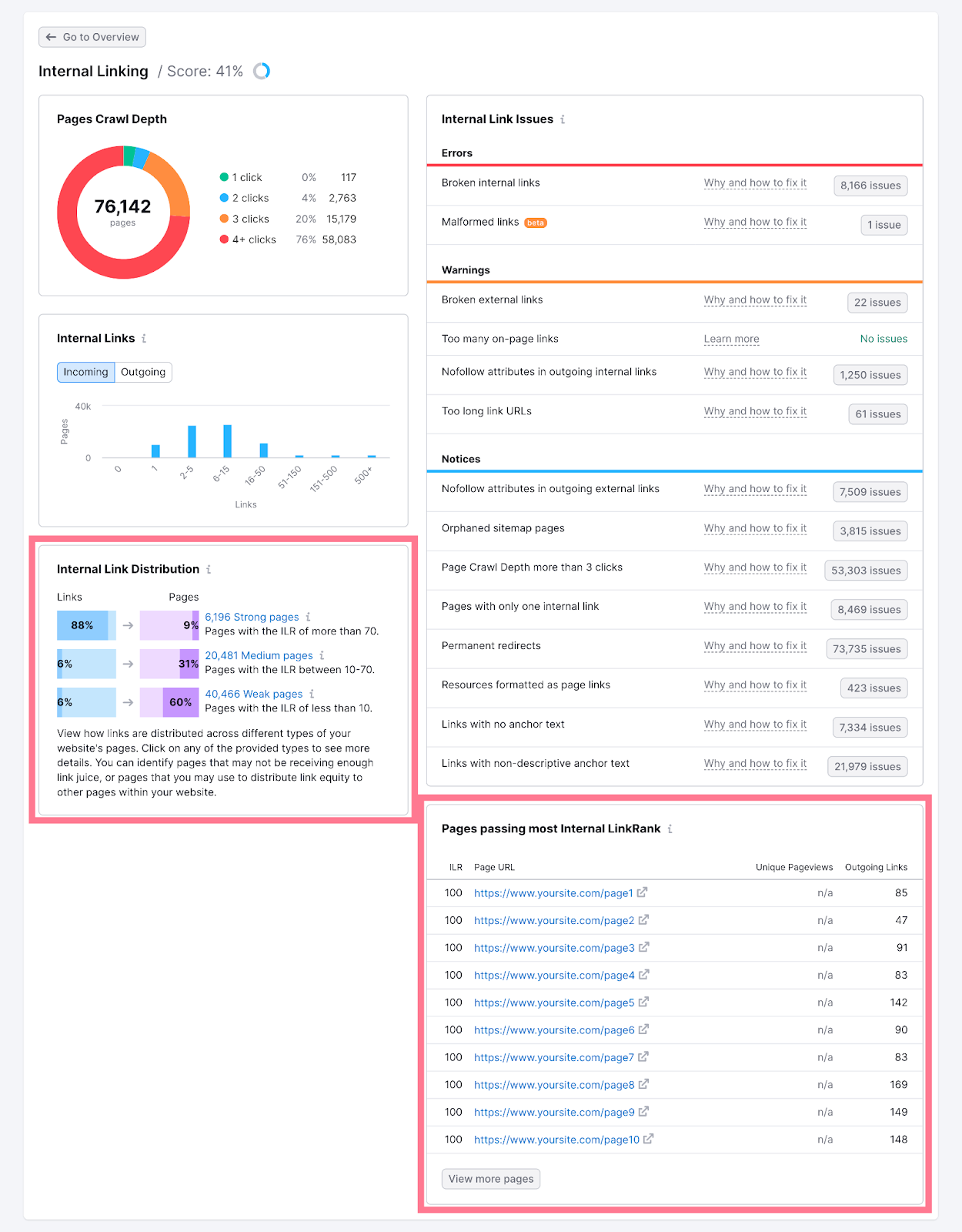Click the score progress circle icon
This screenshot has height=1232, width=962.
[x=262, y=72]
